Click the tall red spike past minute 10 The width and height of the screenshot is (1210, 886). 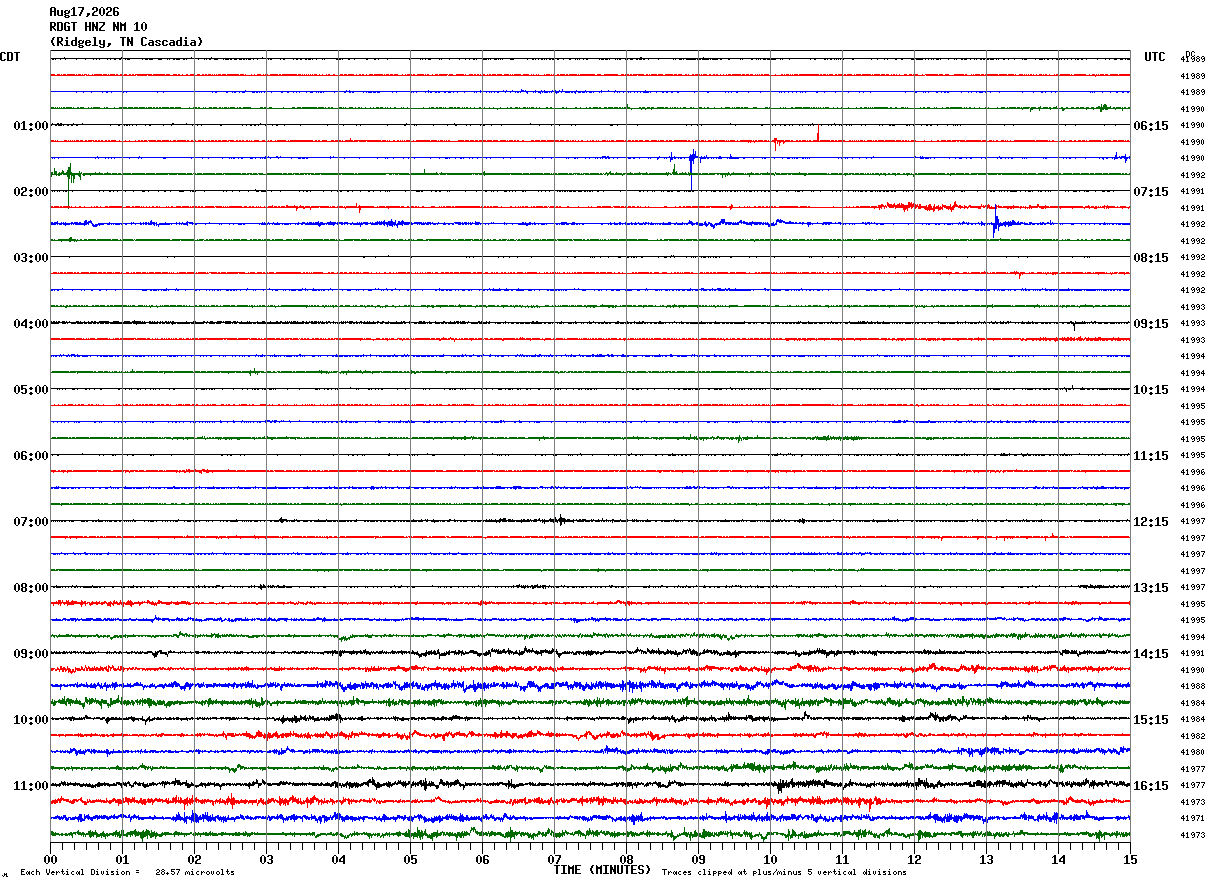coord(818,132)
